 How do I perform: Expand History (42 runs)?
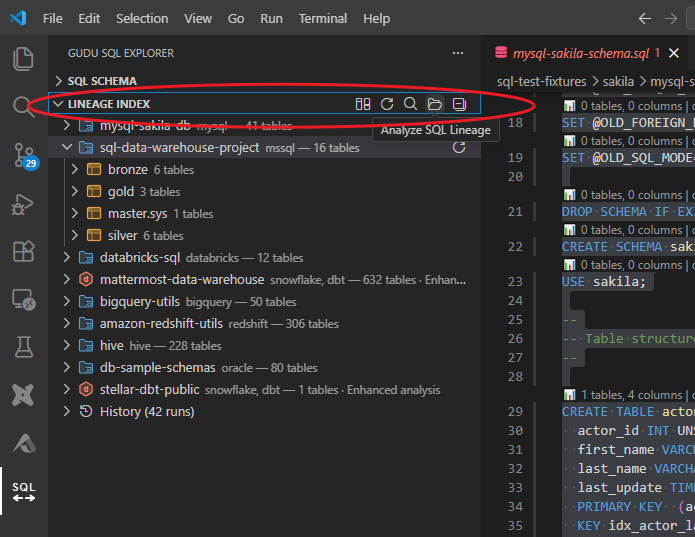pos(66,411)
